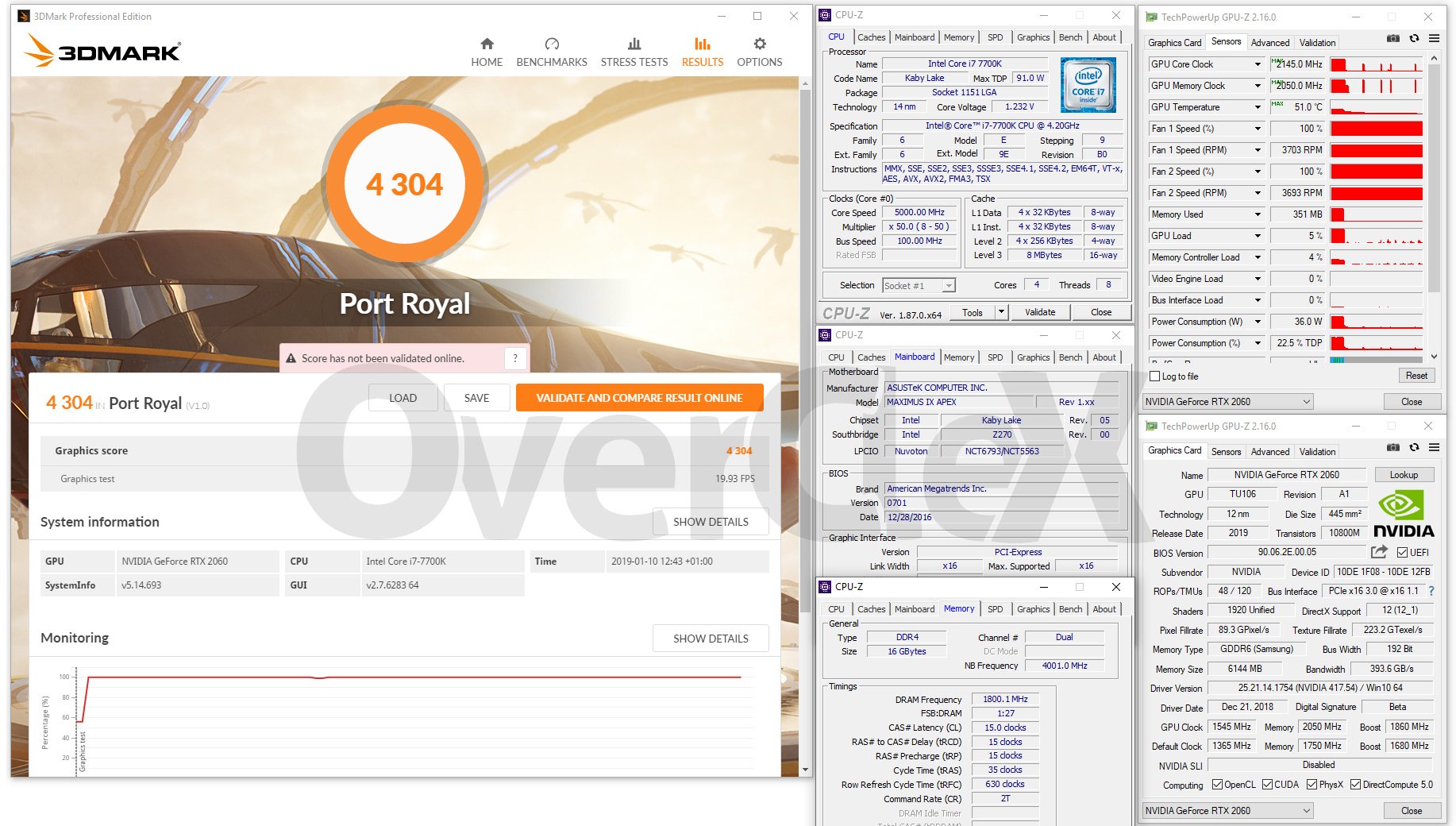Click the score validation help question mark
The image size is (1456, 826).
coord(515,358)
